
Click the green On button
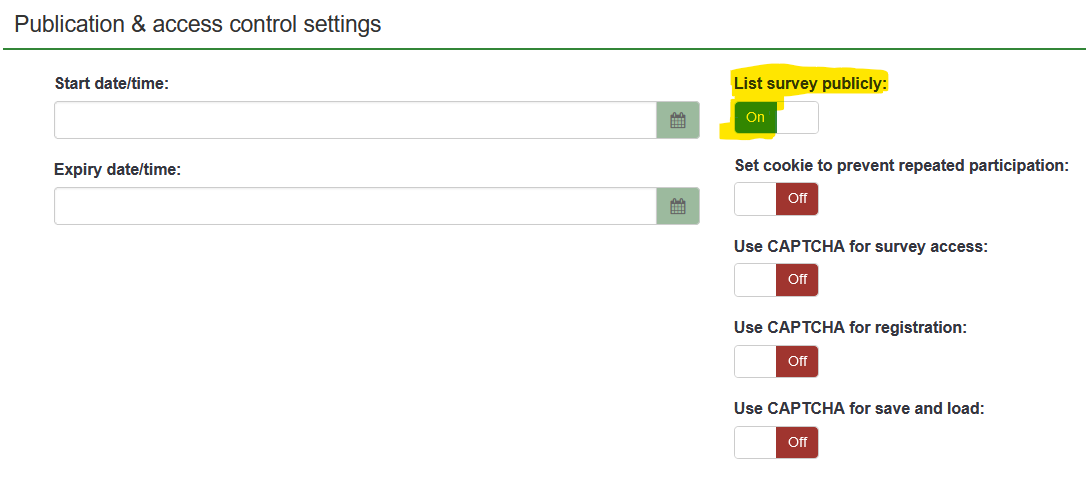[755, 118]
